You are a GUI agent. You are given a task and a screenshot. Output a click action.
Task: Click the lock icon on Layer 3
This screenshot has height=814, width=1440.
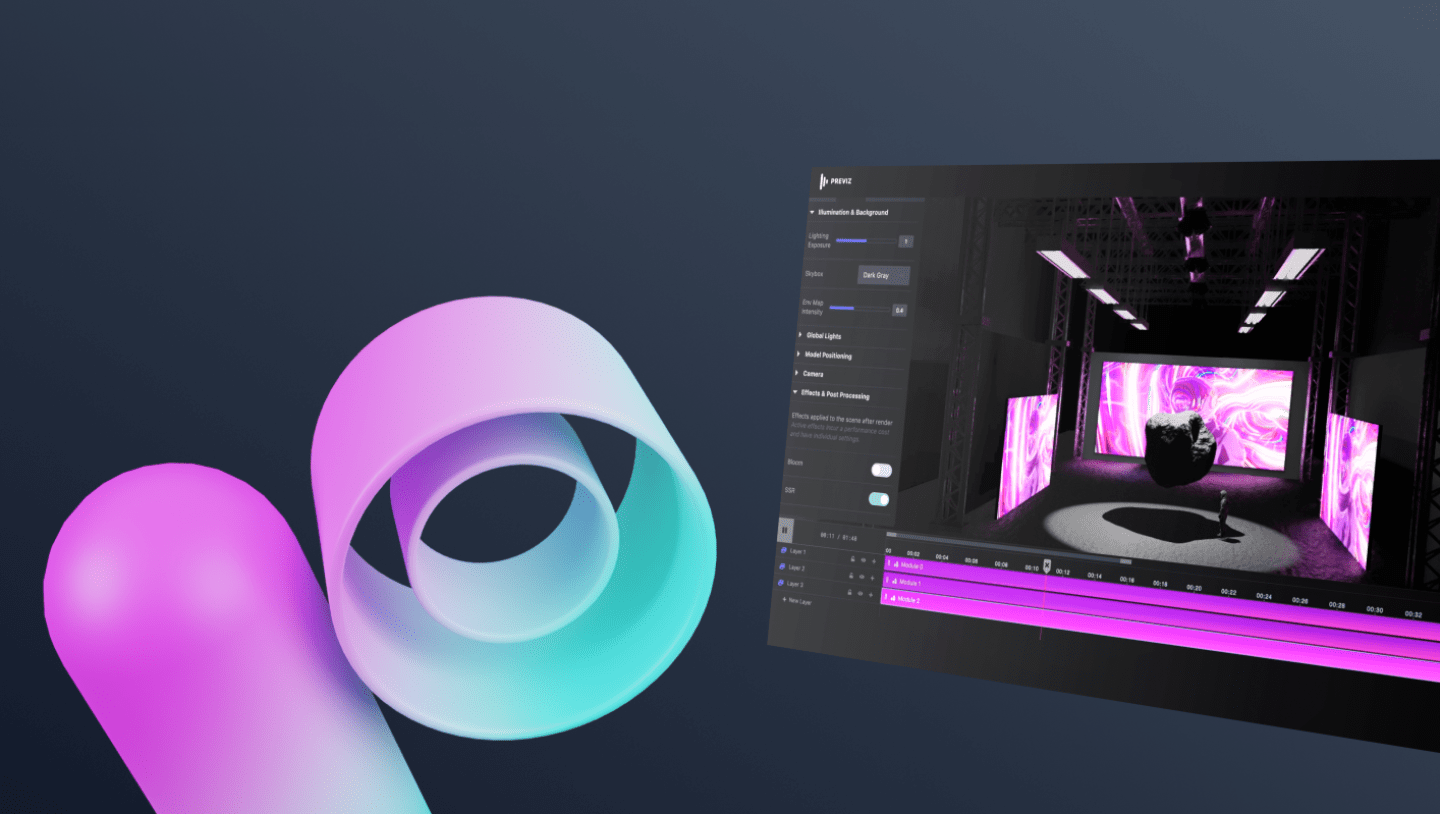click(x=851, y=590)
